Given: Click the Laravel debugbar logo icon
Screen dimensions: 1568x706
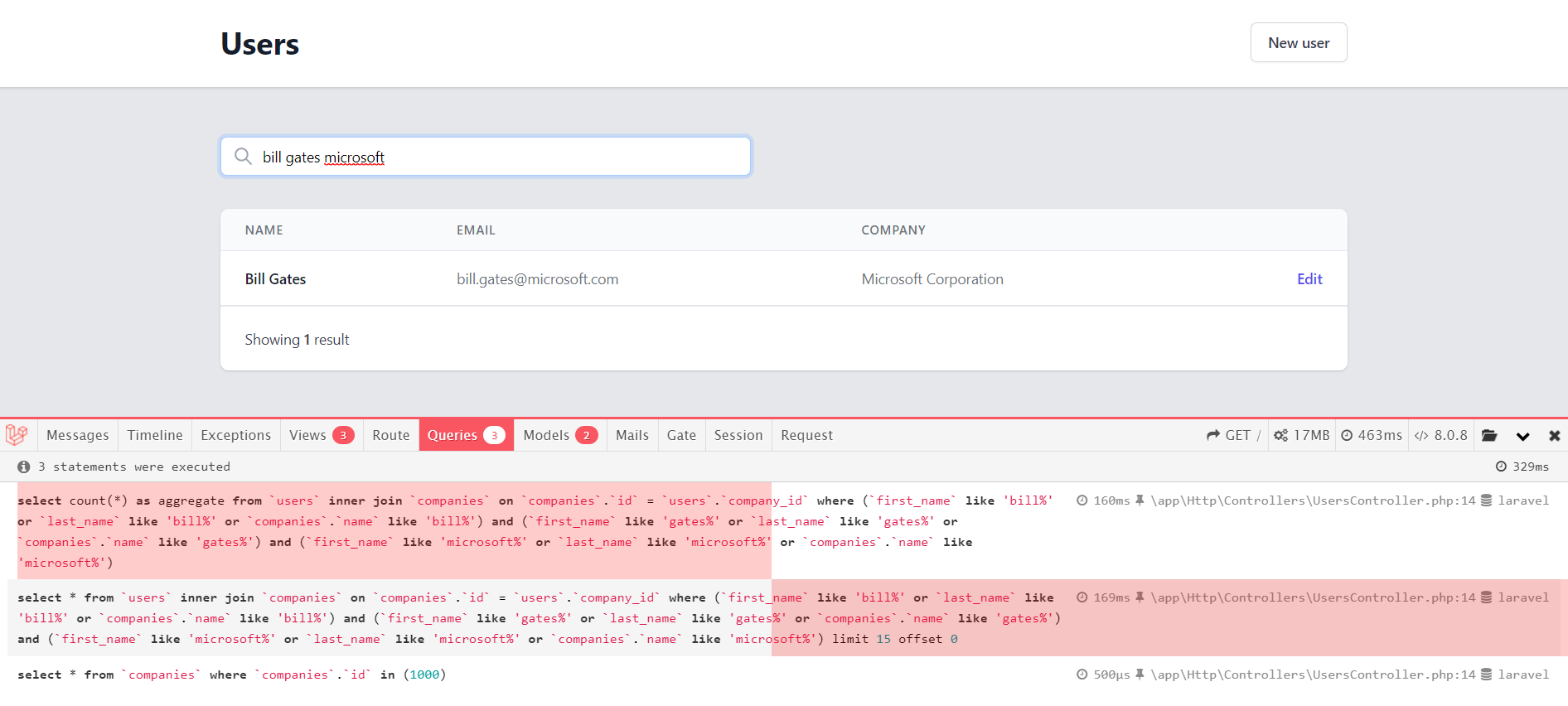Looking at the screenshot, I should [x=17, y=435].
